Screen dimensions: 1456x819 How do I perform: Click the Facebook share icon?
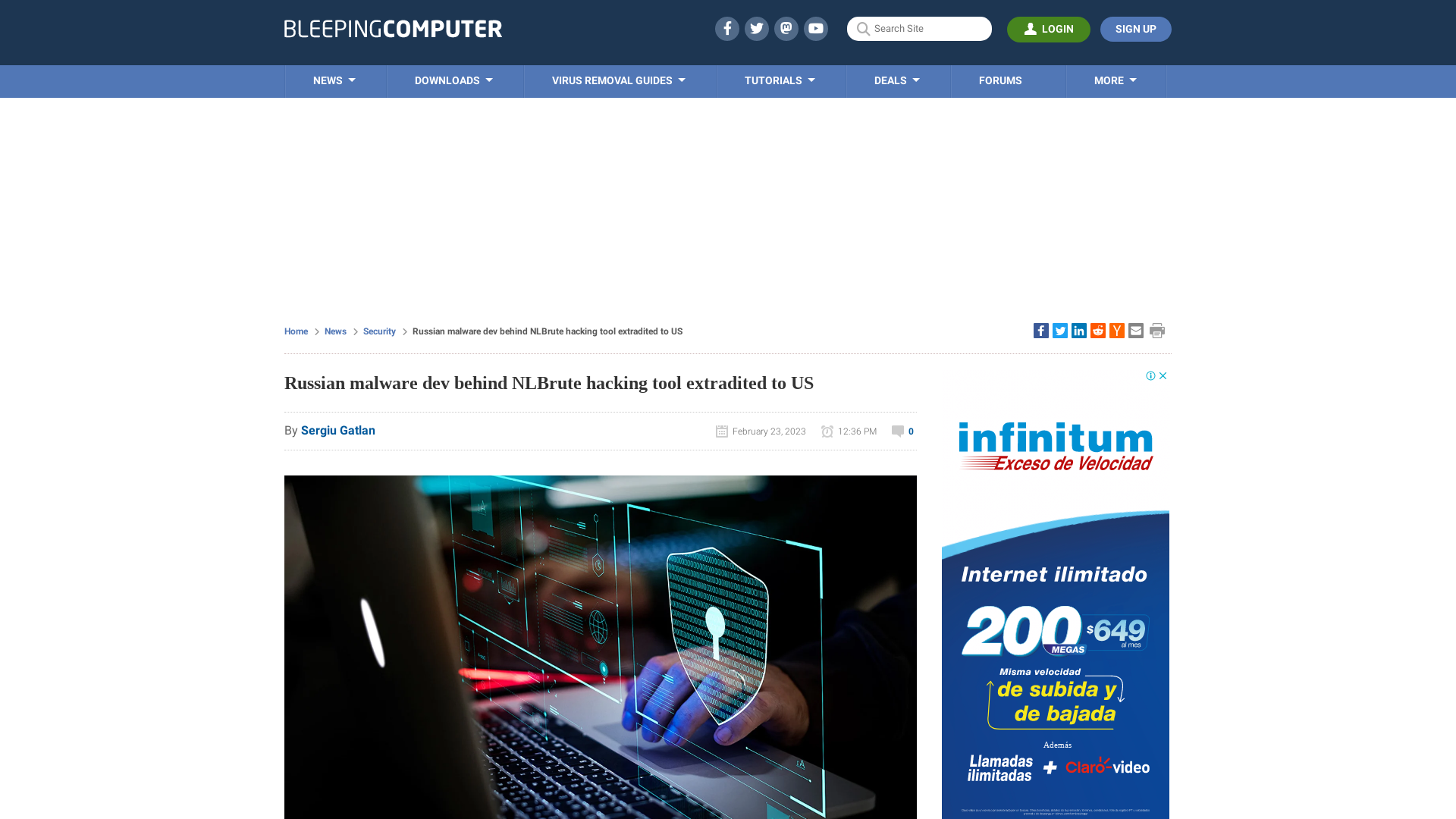click(1041, 330)
